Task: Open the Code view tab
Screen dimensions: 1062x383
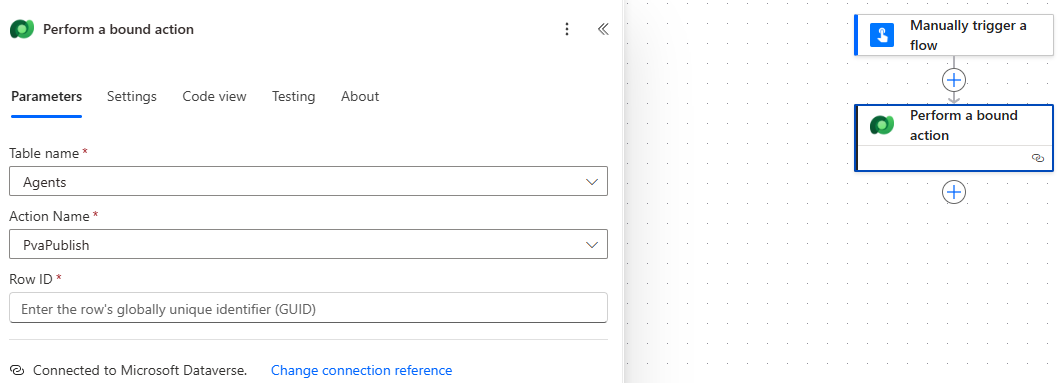Action: coord(214,96)
